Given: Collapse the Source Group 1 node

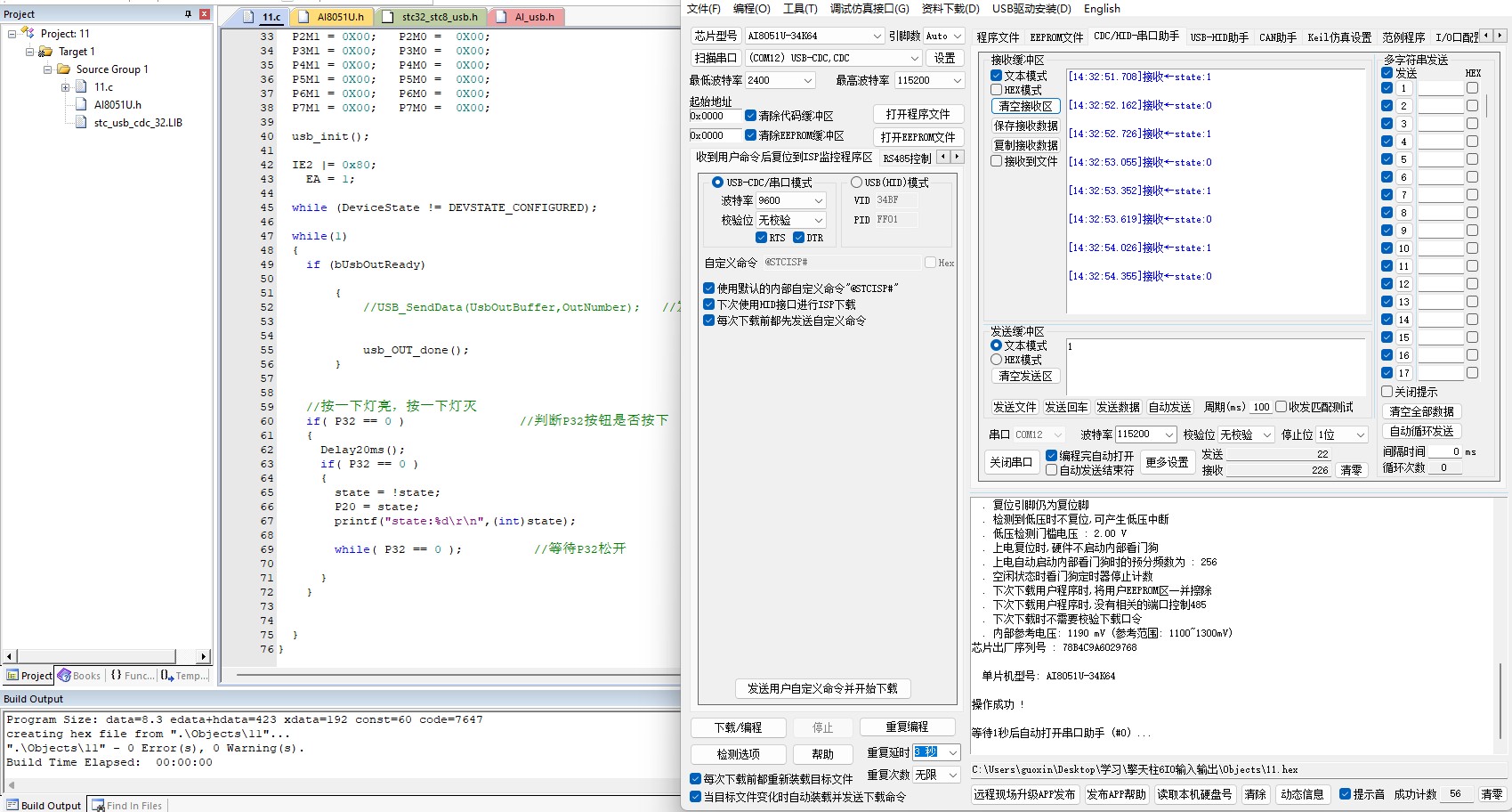Looking at the screenshot, I should [47, 69].
